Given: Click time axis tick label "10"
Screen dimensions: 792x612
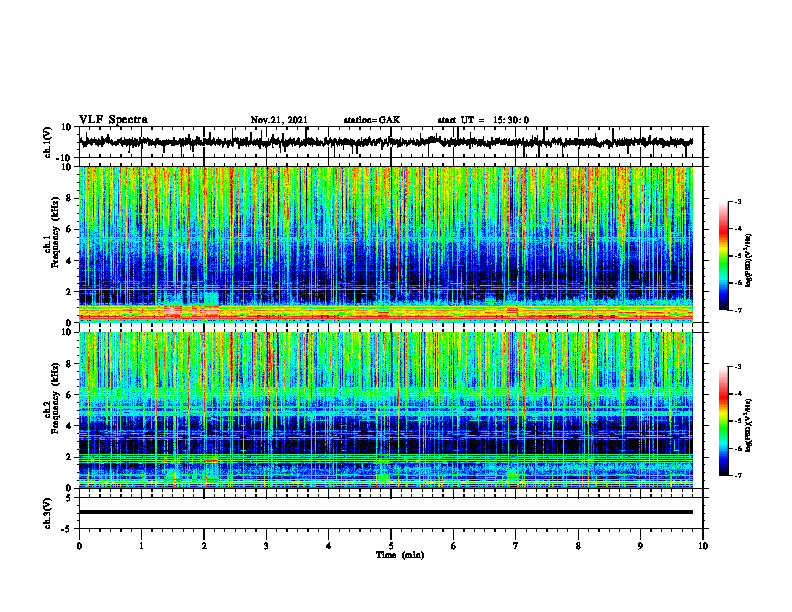Looking at the screenshot, I should pos(703,546).
